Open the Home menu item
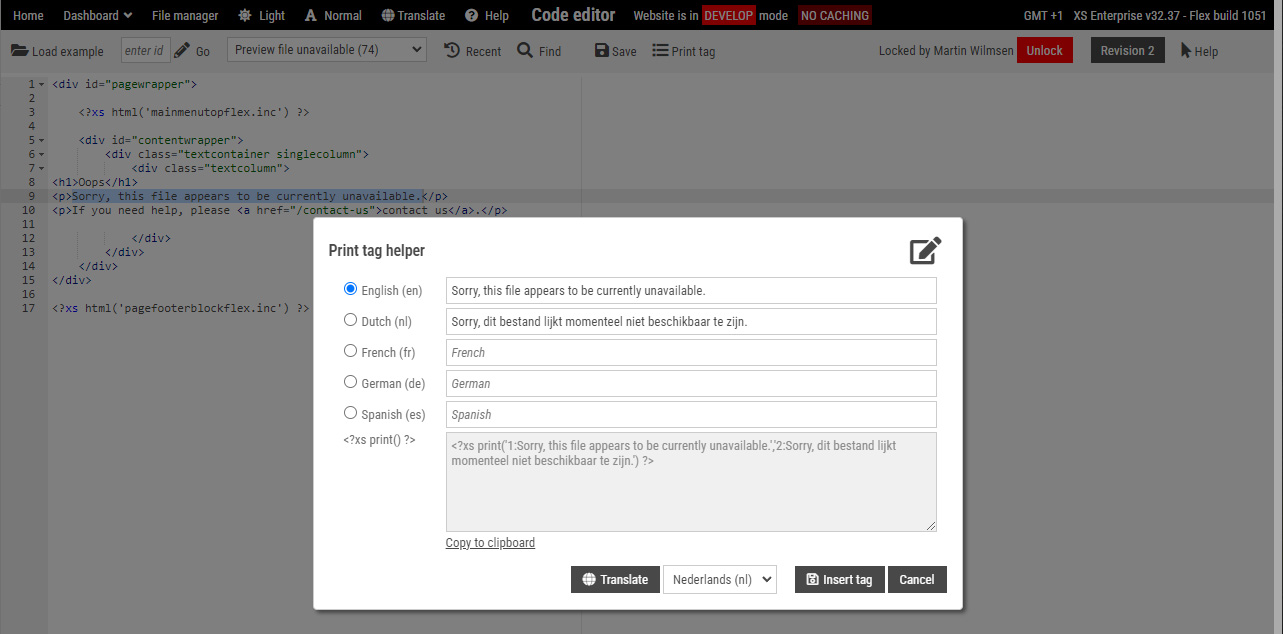1283x634 pixels. (x=28, y=15)
